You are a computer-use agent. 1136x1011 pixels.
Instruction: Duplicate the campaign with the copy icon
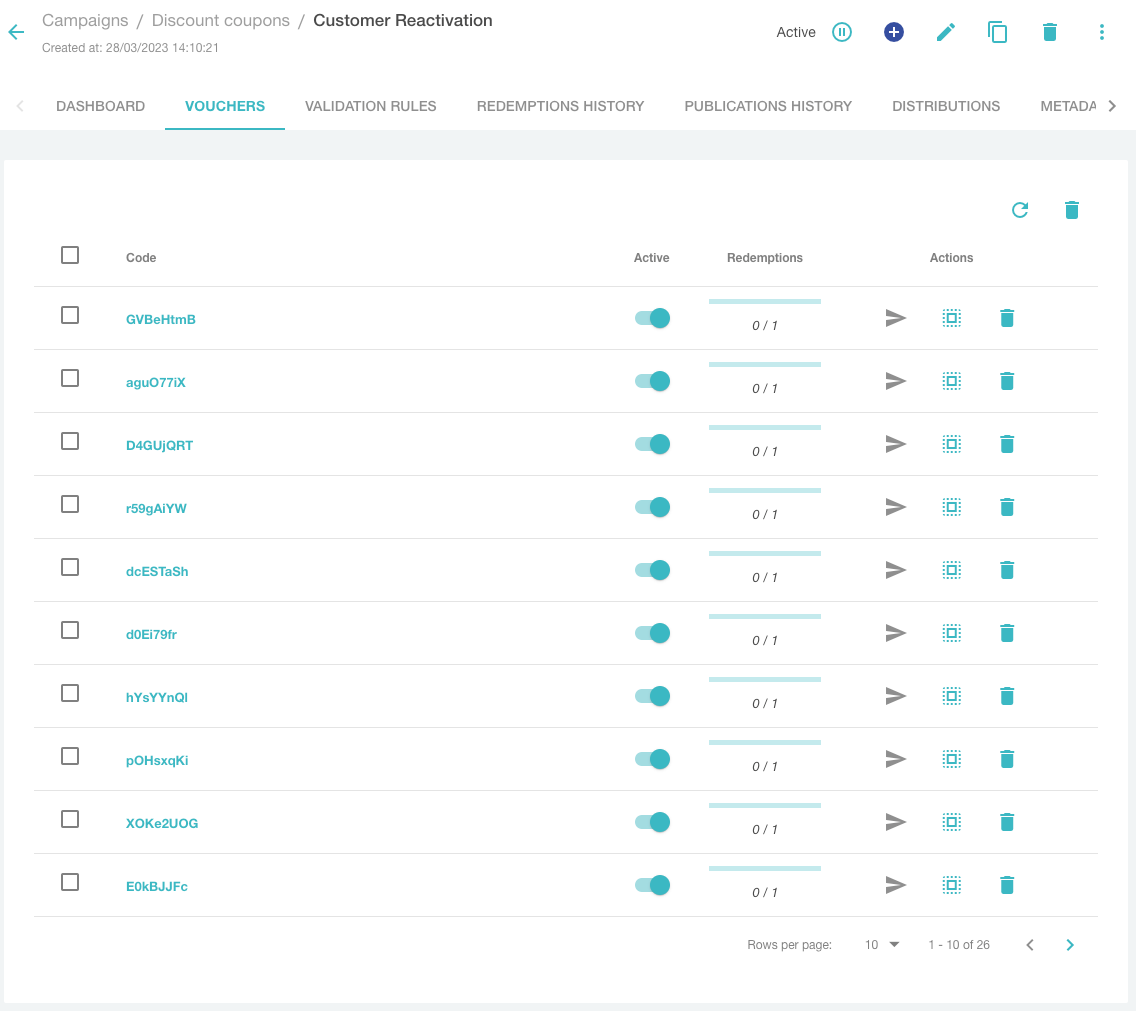997,32
